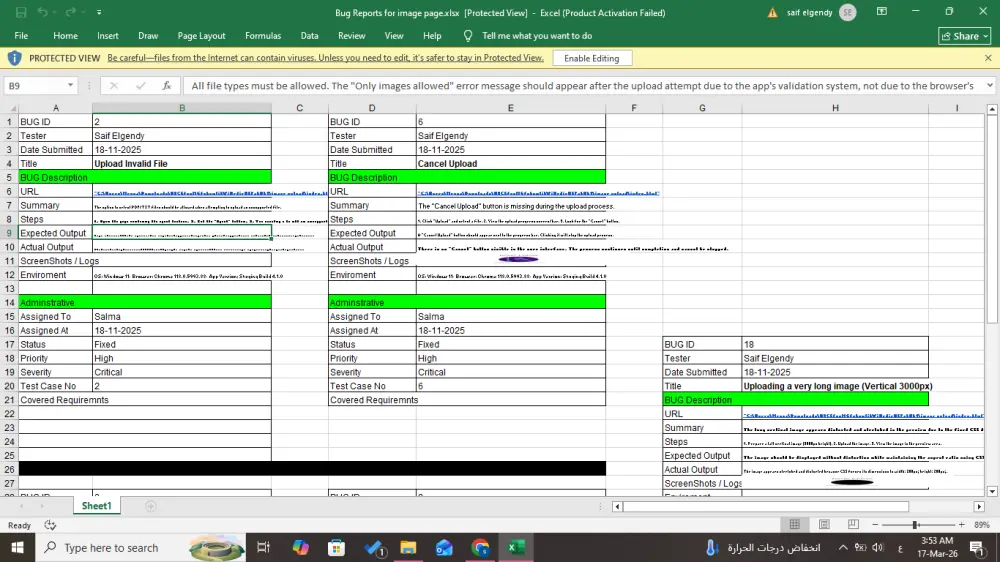Click the 89% zoom level

tap(982, 524)
